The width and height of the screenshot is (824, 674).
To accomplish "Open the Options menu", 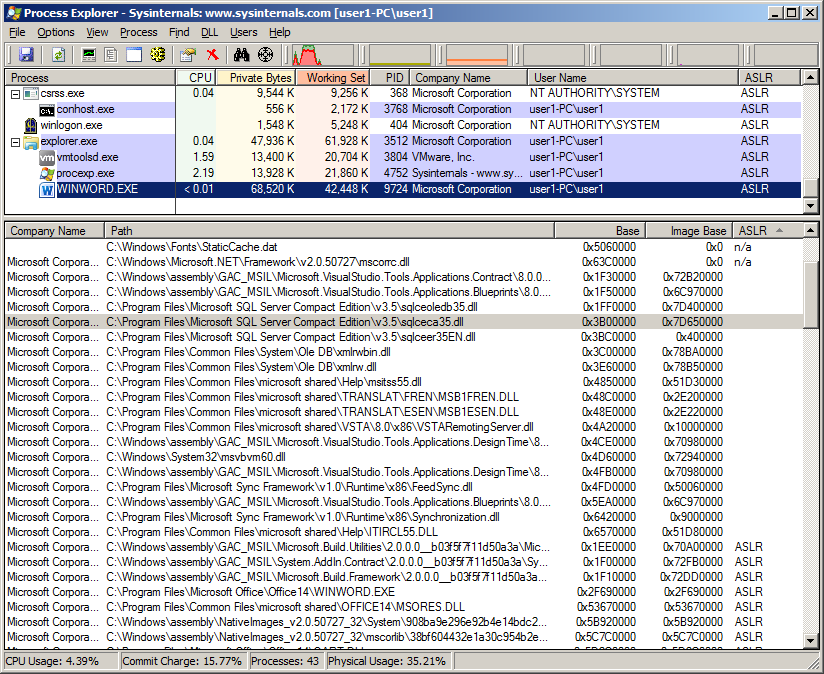I will [56, 32].
